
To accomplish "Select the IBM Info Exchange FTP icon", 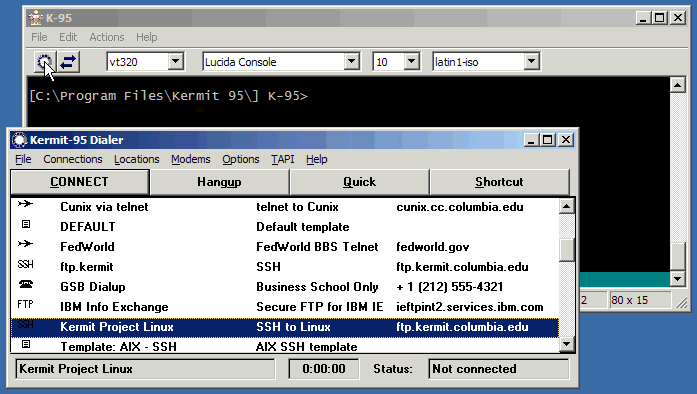I will 25,304.
